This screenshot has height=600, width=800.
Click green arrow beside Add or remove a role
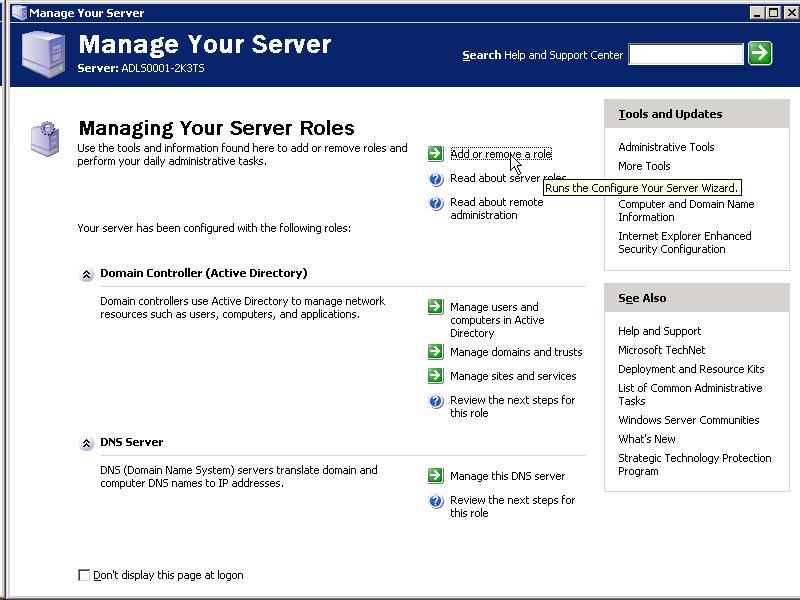click(435, 154)
